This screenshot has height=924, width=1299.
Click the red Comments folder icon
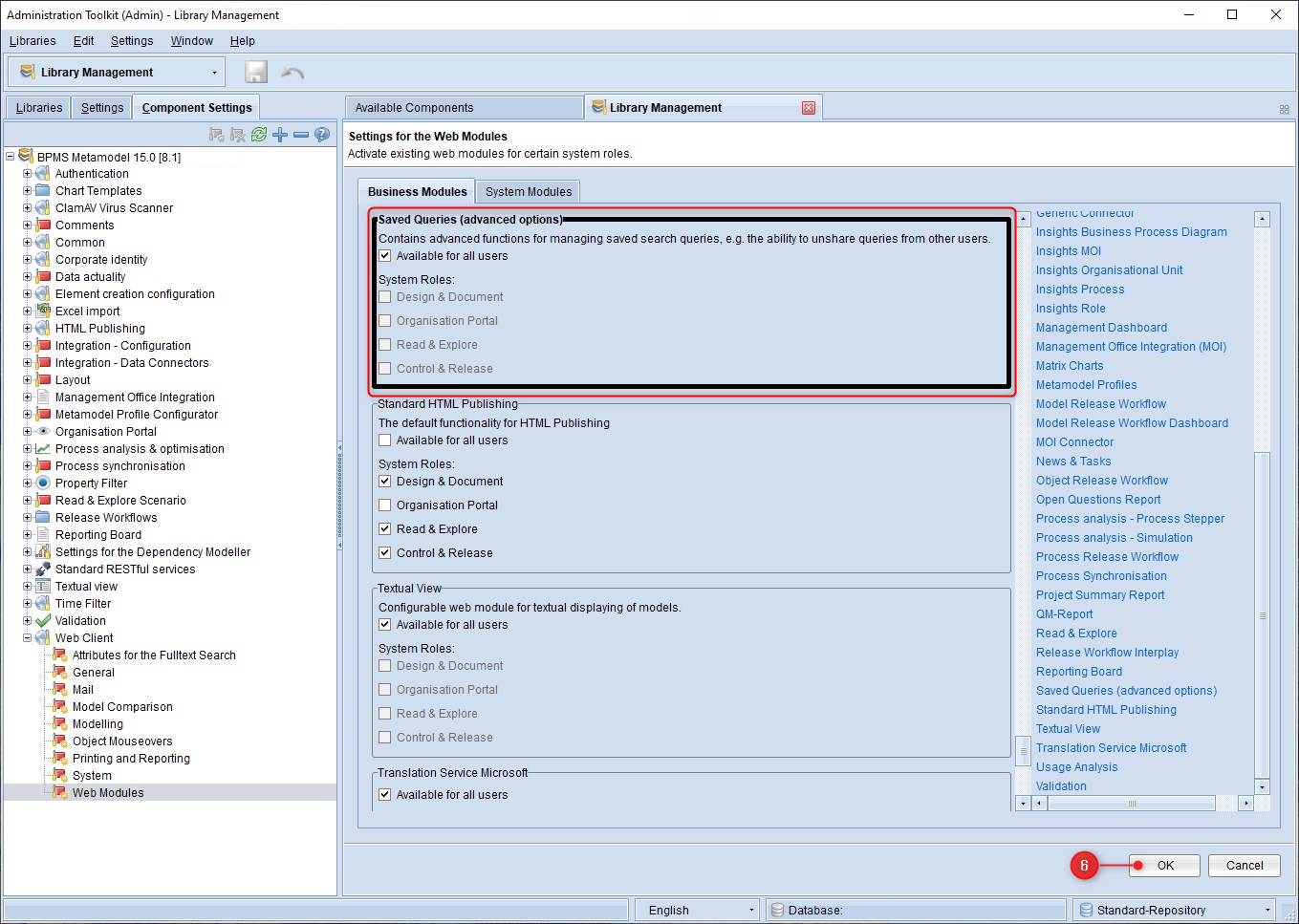point(43,226)
